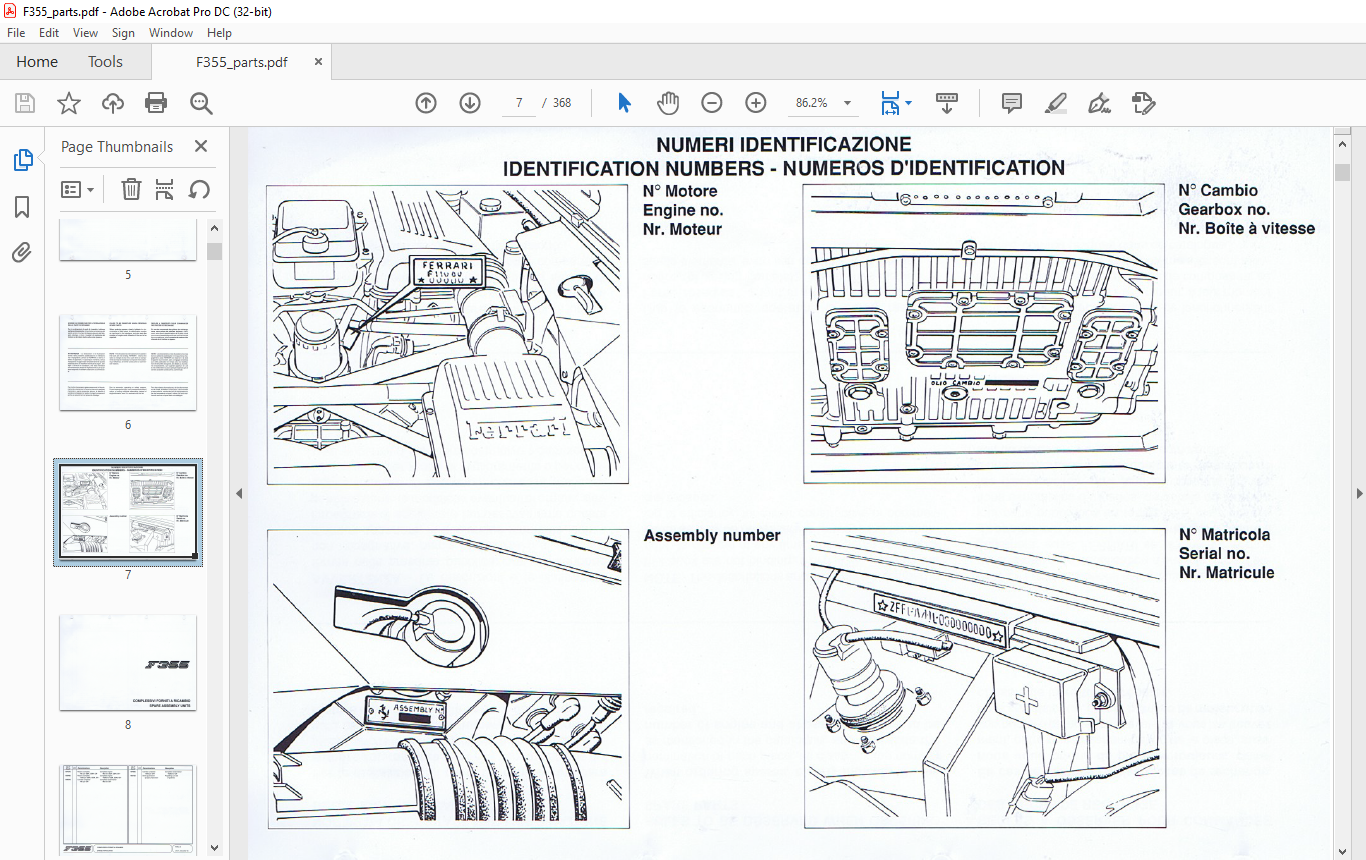
Task: Go to next page arrow
Action: tap(470, 103)
